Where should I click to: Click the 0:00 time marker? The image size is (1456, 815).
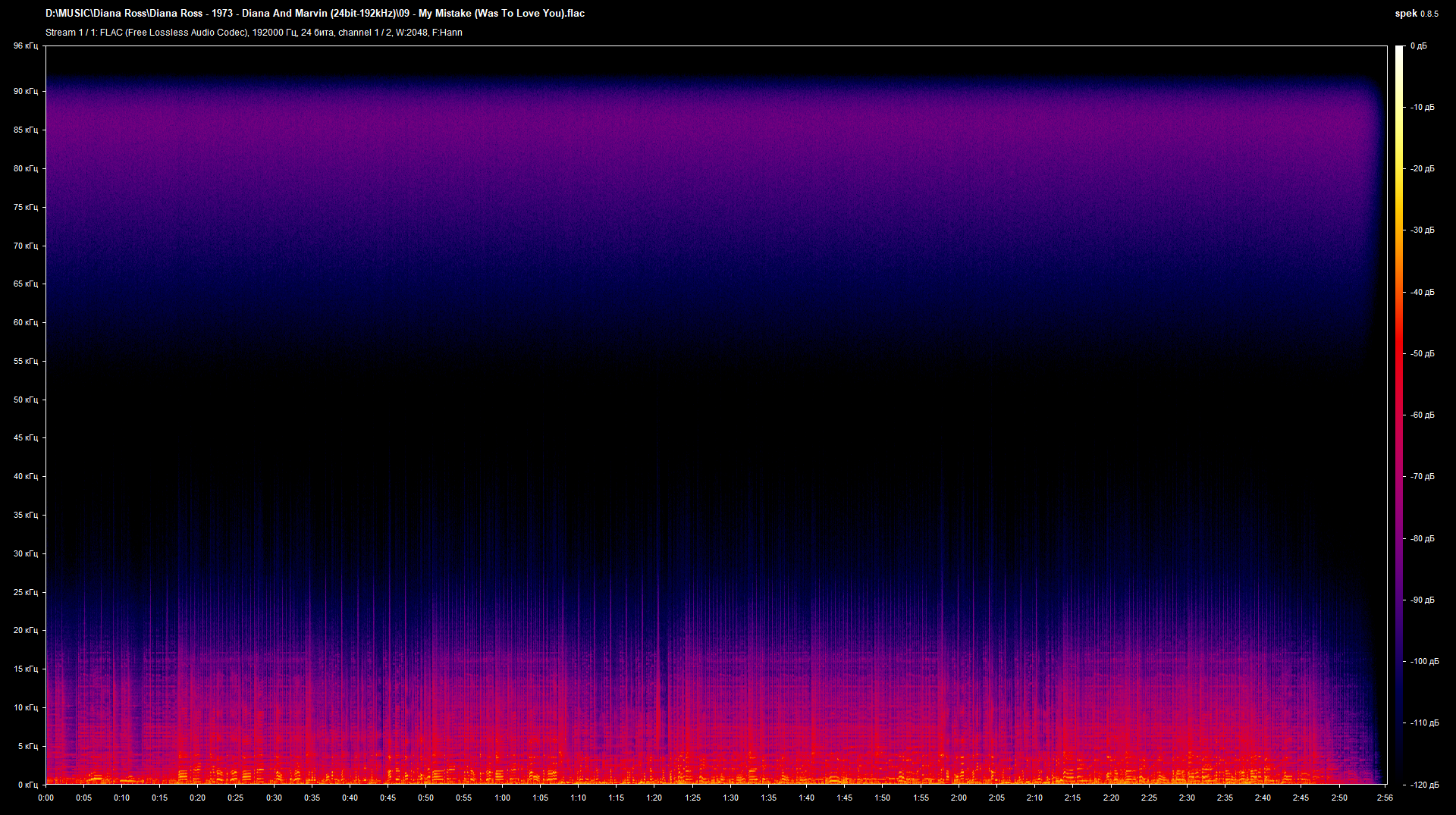coord(47,798)
